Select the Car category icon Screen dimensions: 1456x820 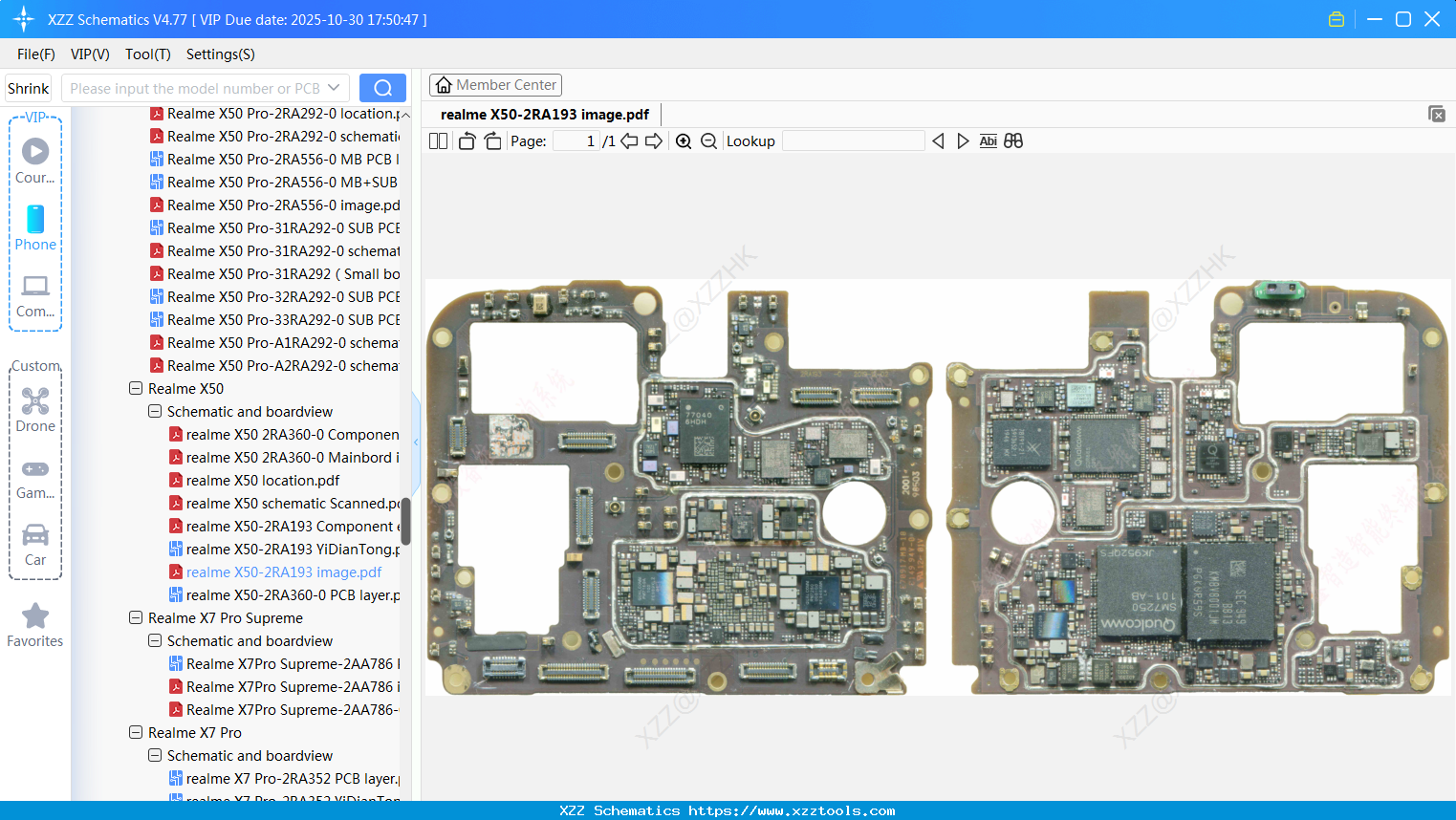click(x=35, y=544)
